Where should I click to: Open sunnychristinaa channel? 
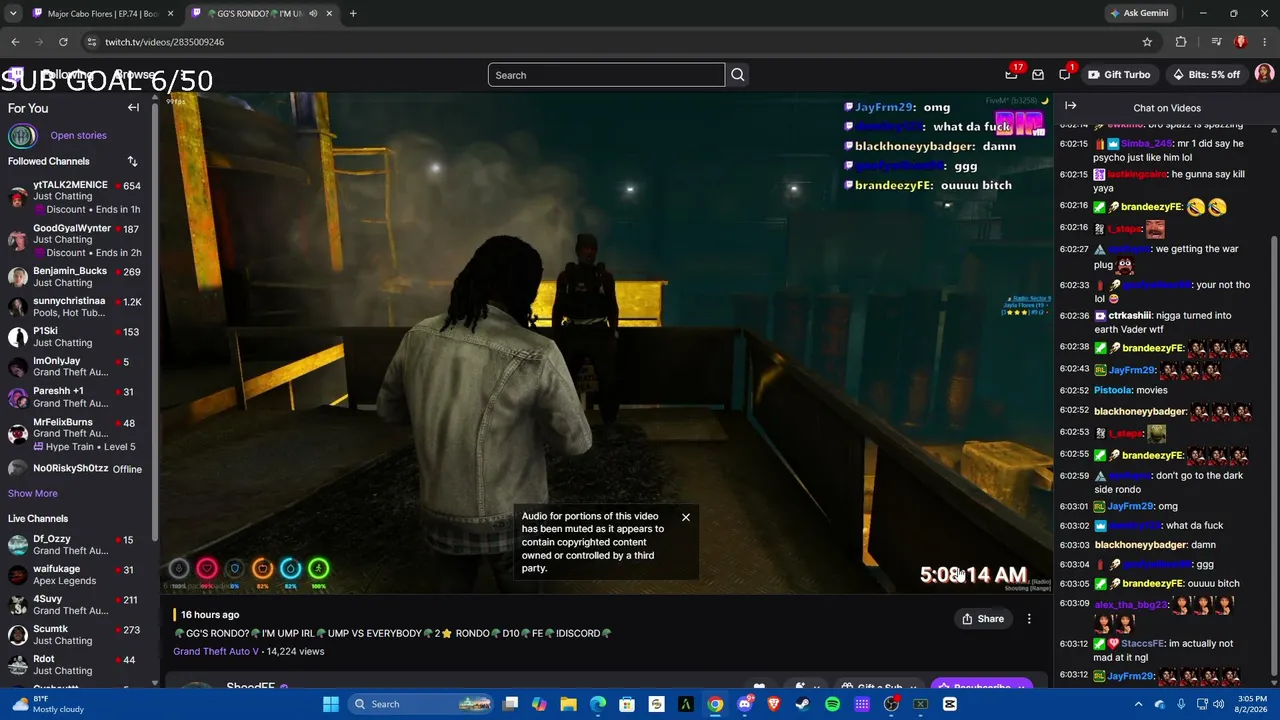coord(75,307)
